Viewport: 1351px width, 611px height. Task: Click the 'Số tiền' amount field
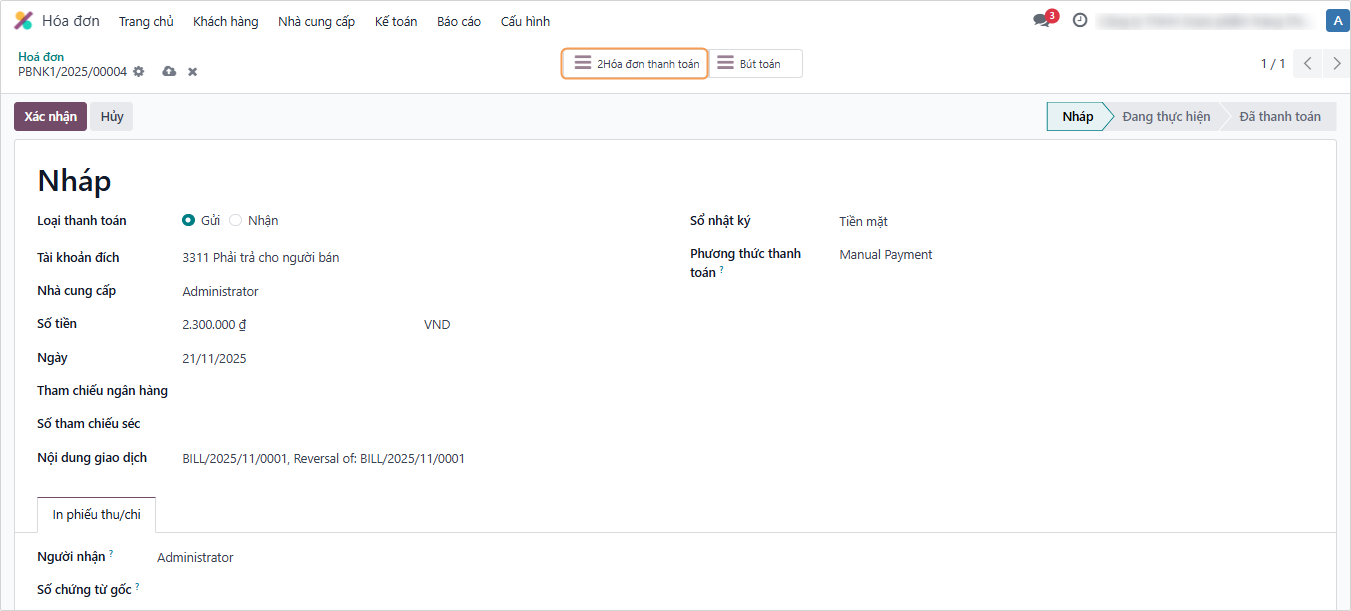[290, 325]
